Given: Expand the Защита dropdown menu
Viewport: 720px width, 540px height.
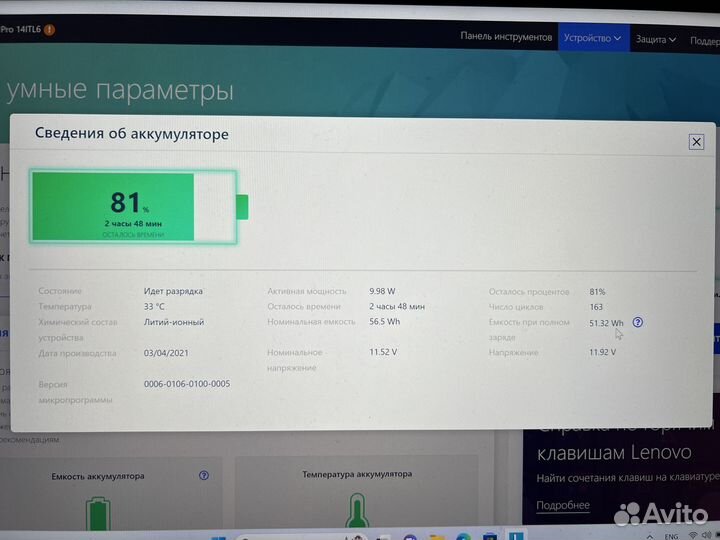Looking at the screenshot, I should tap(656, 40).
